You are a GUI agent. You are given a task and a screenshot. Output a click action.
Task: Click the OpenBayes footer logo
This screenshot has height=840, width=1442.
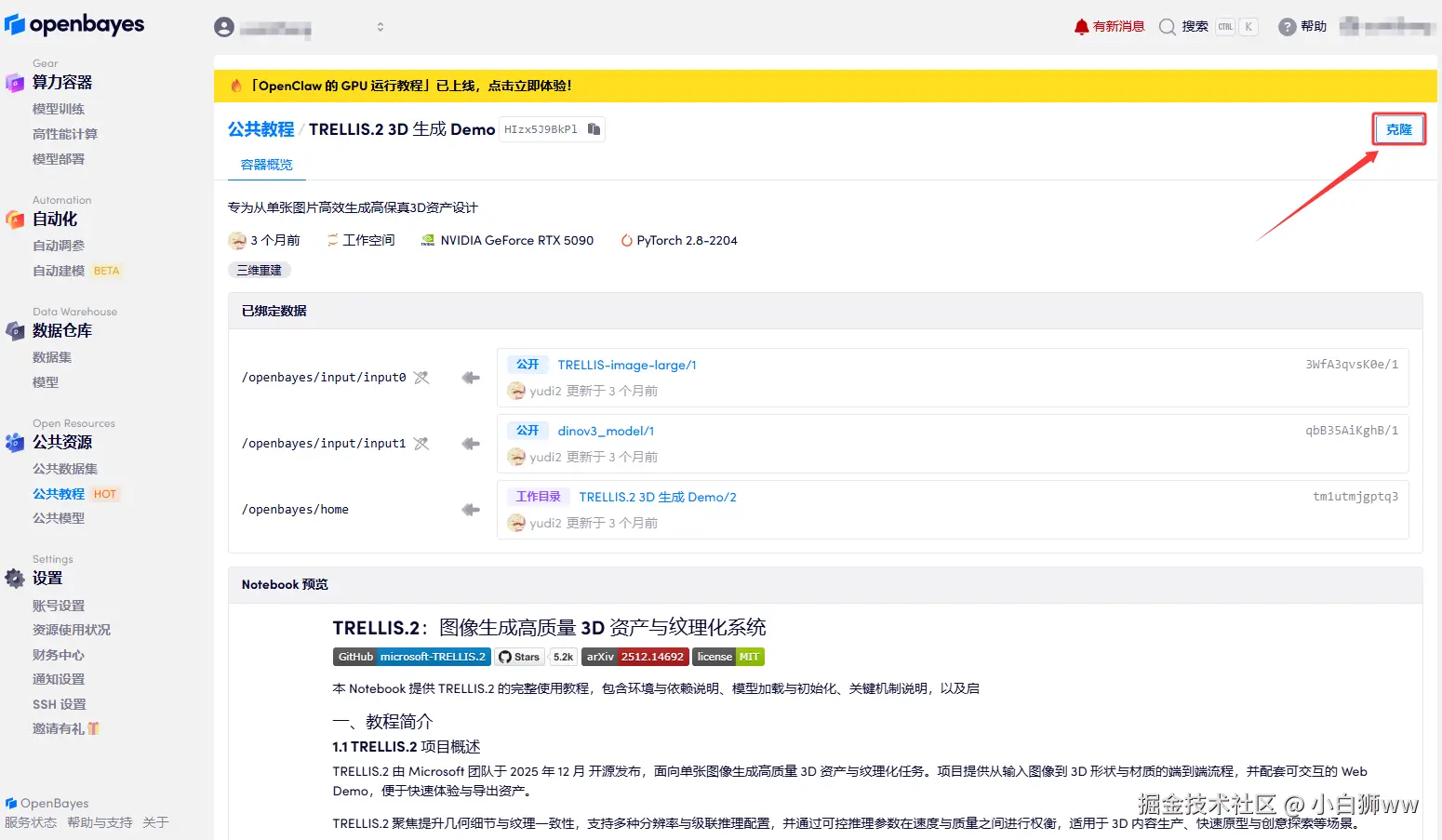coord(47,803)
